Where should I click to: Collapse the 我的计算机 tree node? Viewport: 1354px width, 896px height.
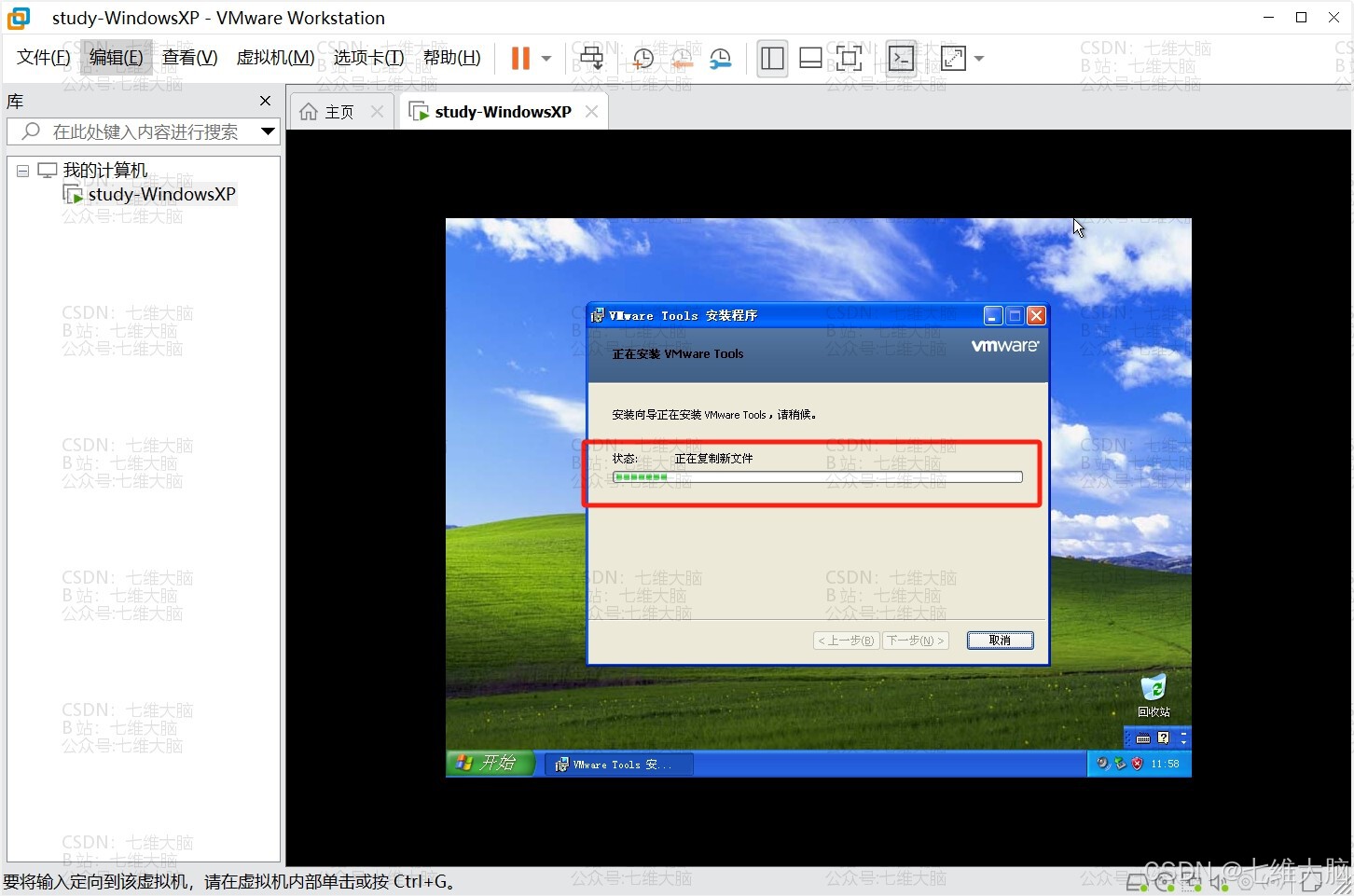point(23,171)
